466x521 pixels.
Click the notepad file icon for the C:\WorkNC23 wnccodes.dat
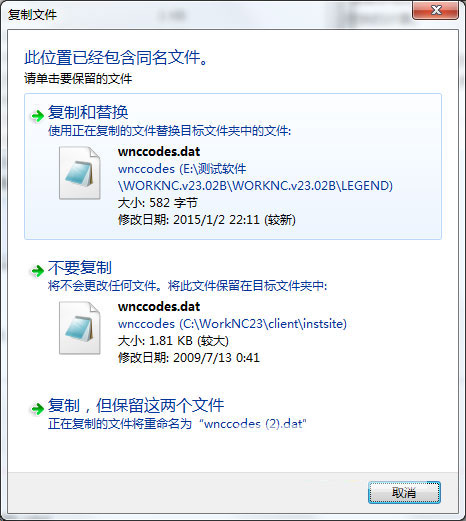80,328
